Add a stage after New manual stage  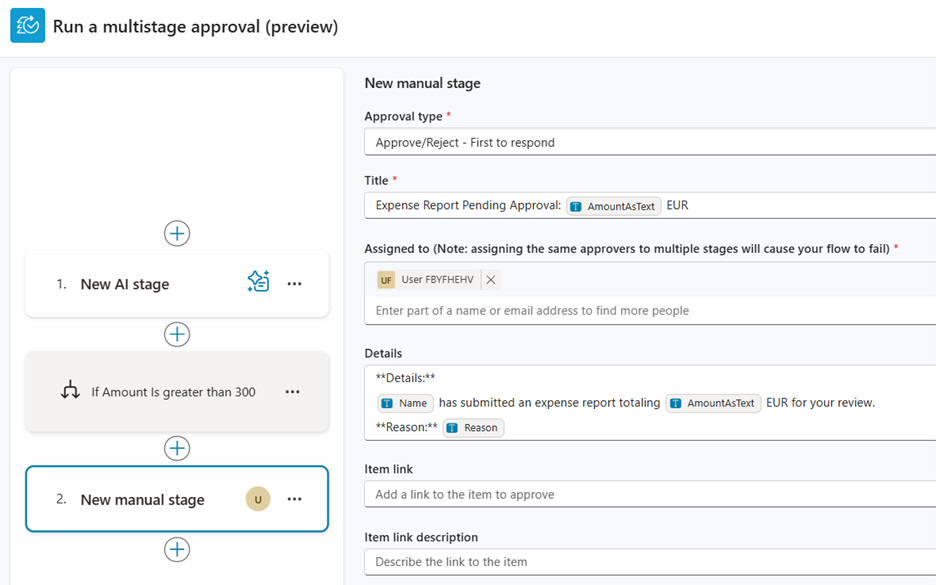(x=177, y=549)
